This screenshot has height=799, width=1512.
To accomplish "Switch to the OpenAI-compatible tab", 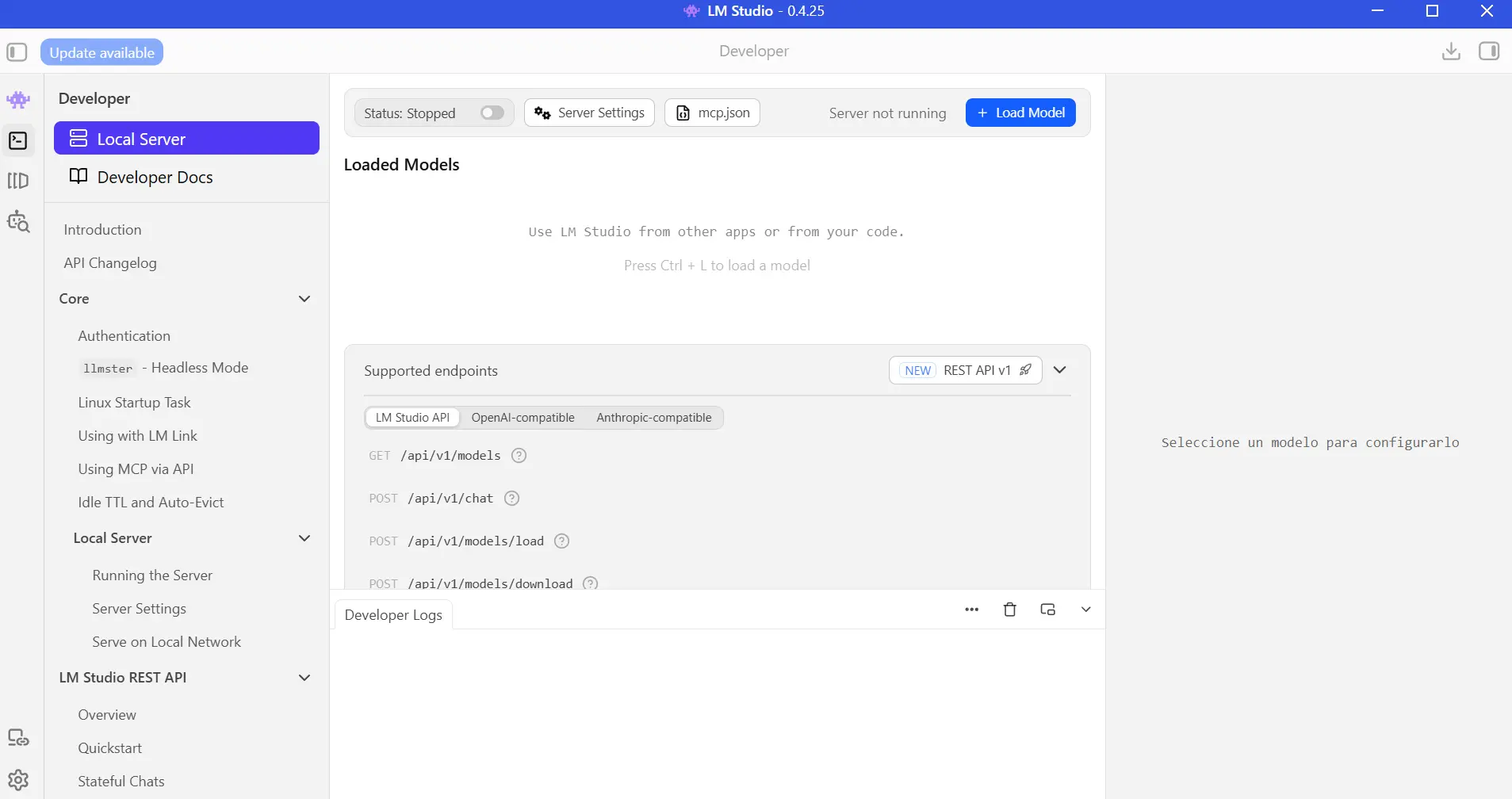I will (x=523, y=418).
